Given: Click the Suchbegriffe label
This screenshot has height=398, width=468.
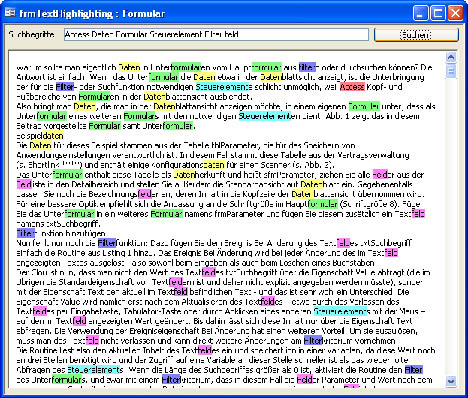Looking at the screenshot, I should (x=31, y=34).
